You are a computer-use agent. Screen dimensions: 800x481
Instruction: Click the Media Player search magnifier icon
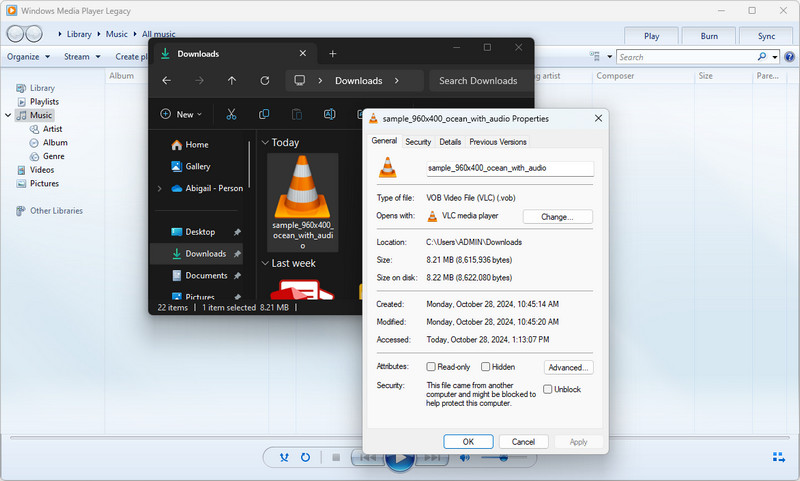[762, 57]
